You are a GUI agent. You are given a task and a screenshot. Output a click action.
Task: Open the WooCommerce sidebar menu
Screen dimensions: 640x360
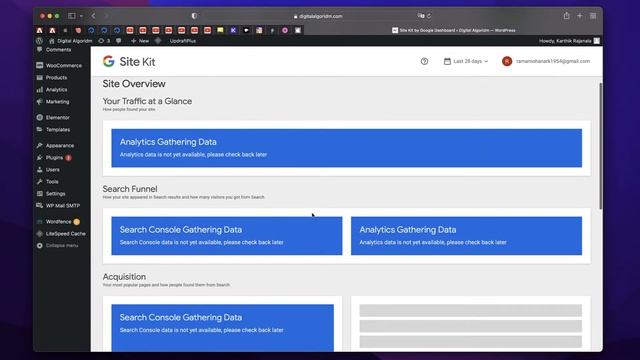(x=63, y=65)
